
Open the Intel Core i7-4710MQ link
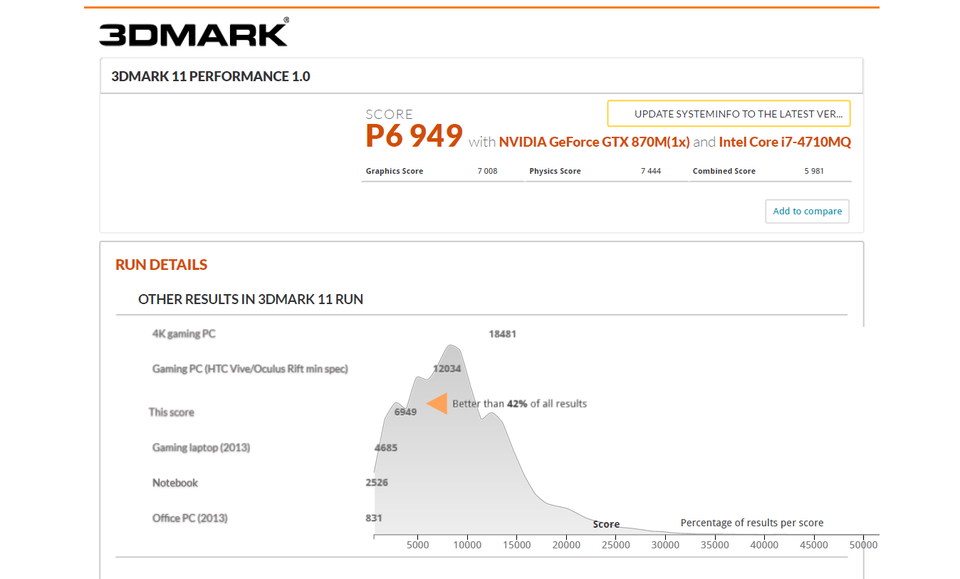coord(785,142)
